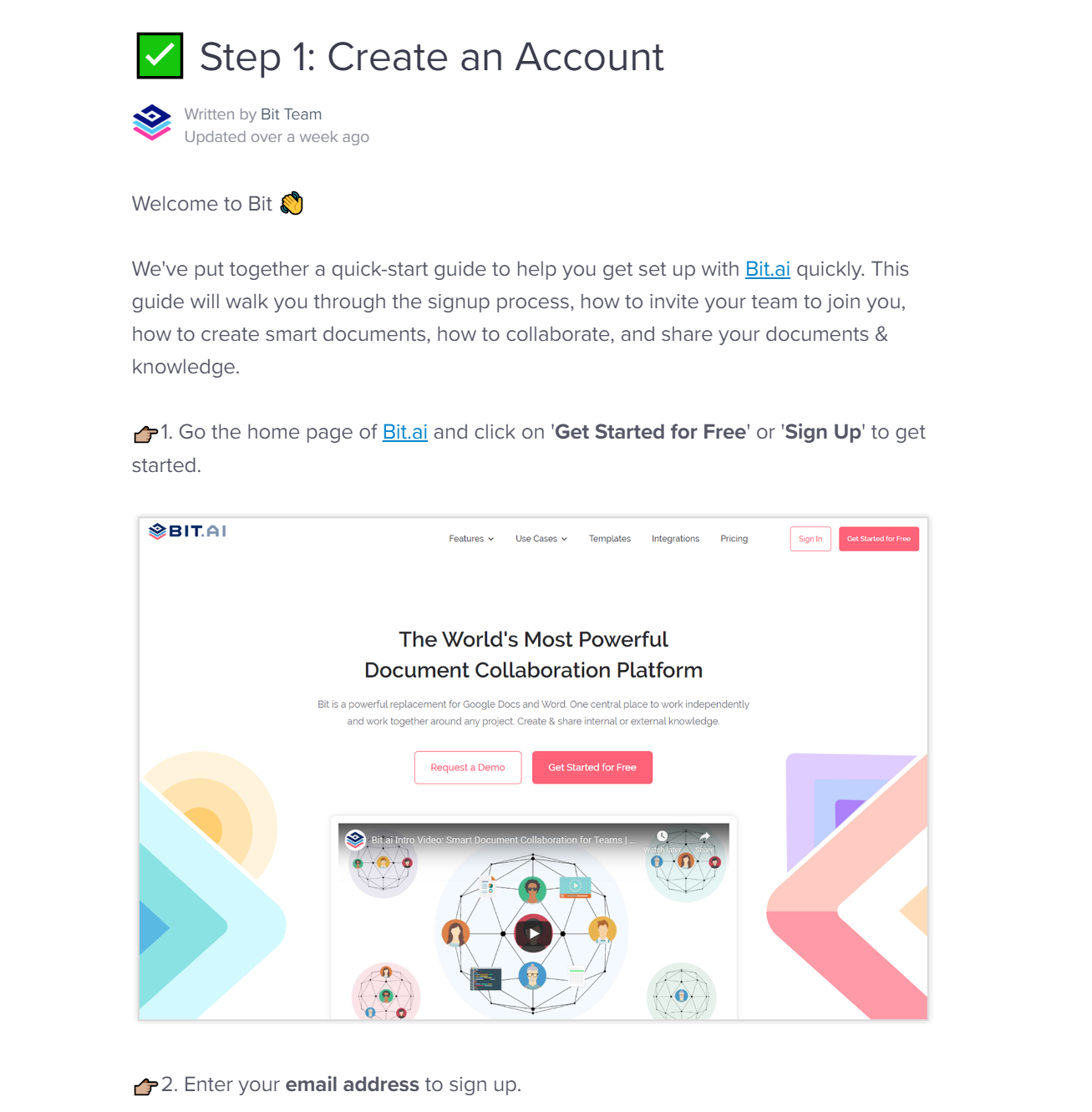Click the center Get Started for Free button
The width and height of the screenshot is (1092, 1112).
click(592, 768)
